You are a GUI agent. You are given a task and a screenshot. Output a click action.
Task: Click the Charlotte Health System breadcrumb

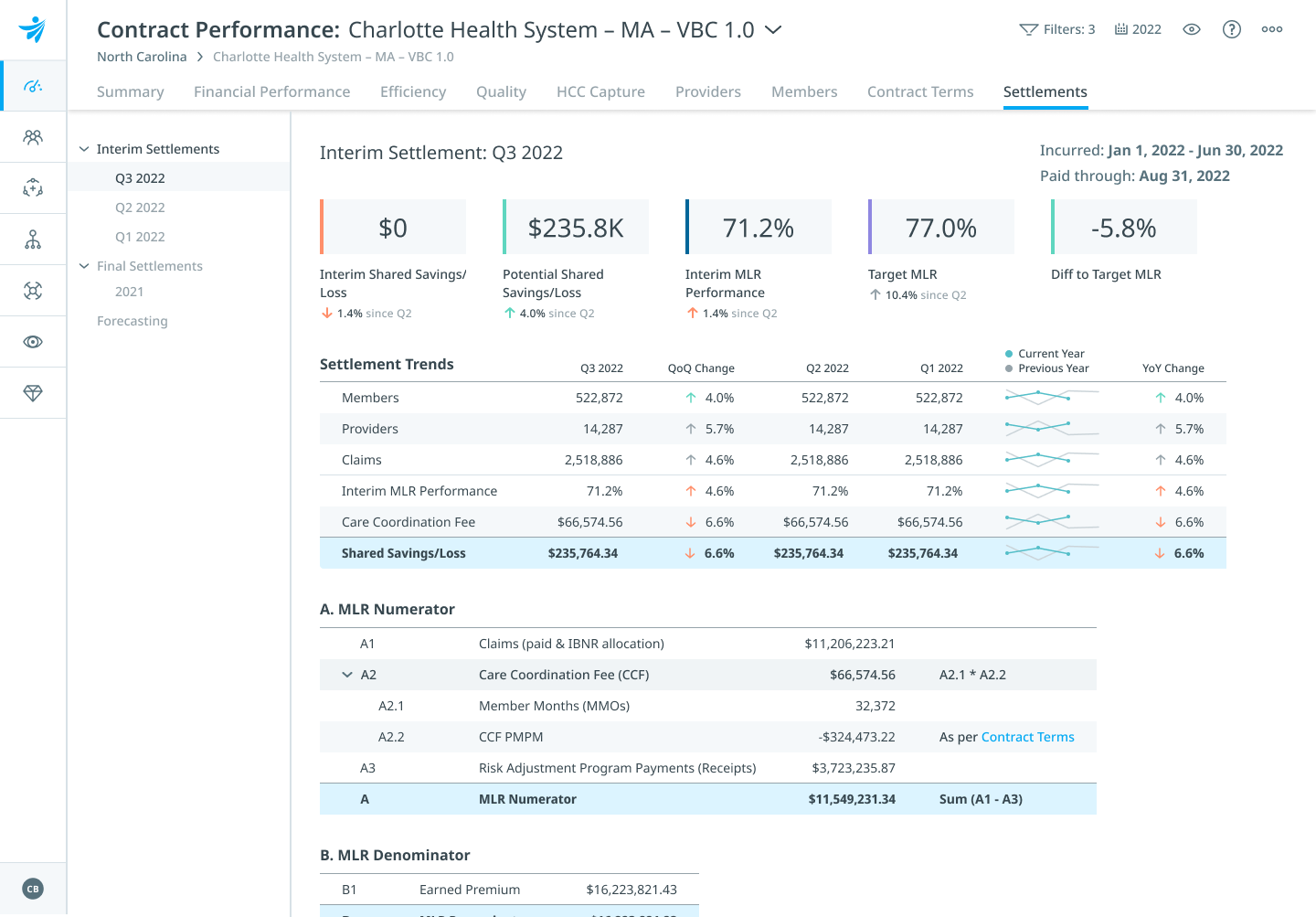point(334,57)
